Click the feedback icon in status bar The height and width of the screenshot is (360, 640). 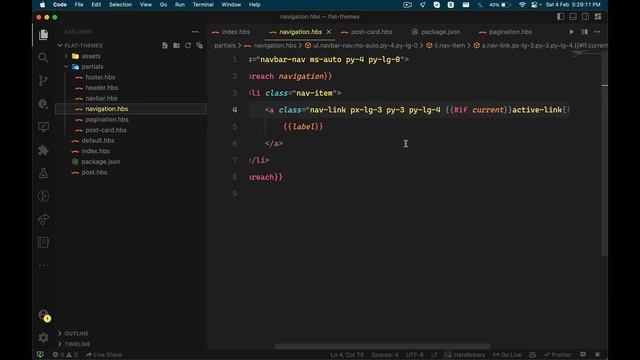coord(583,355)
